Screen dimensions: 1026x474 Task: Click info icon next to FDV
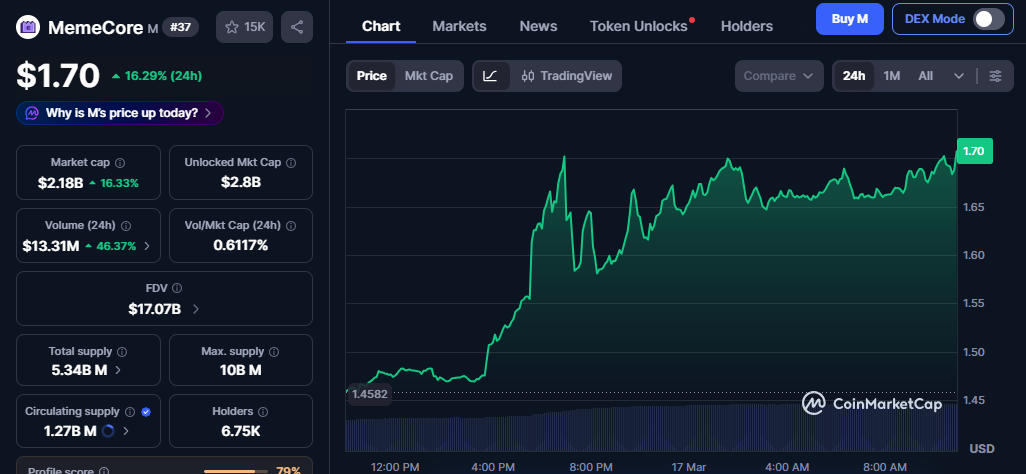tap(177, 288)
